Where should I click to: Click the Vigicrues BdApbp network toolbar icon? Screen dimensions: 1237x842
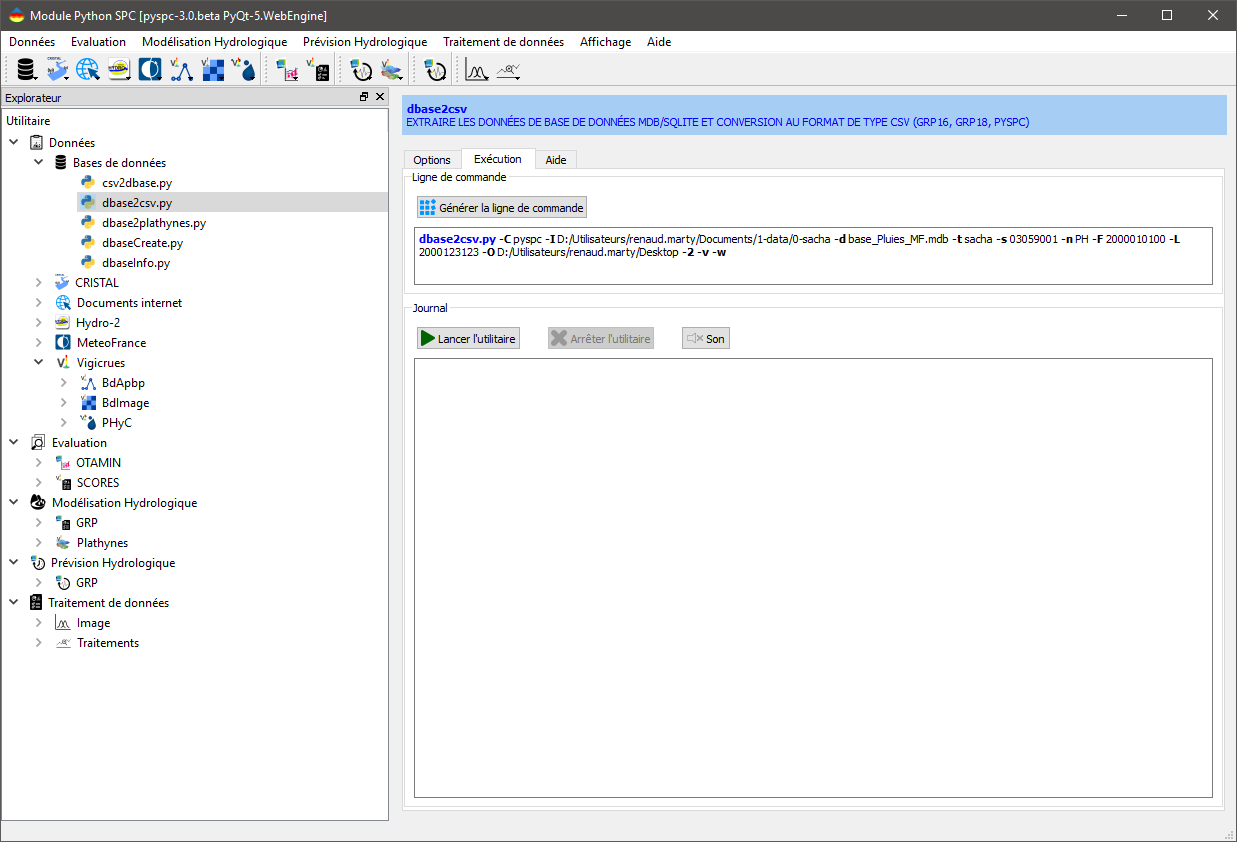[181, 70]
